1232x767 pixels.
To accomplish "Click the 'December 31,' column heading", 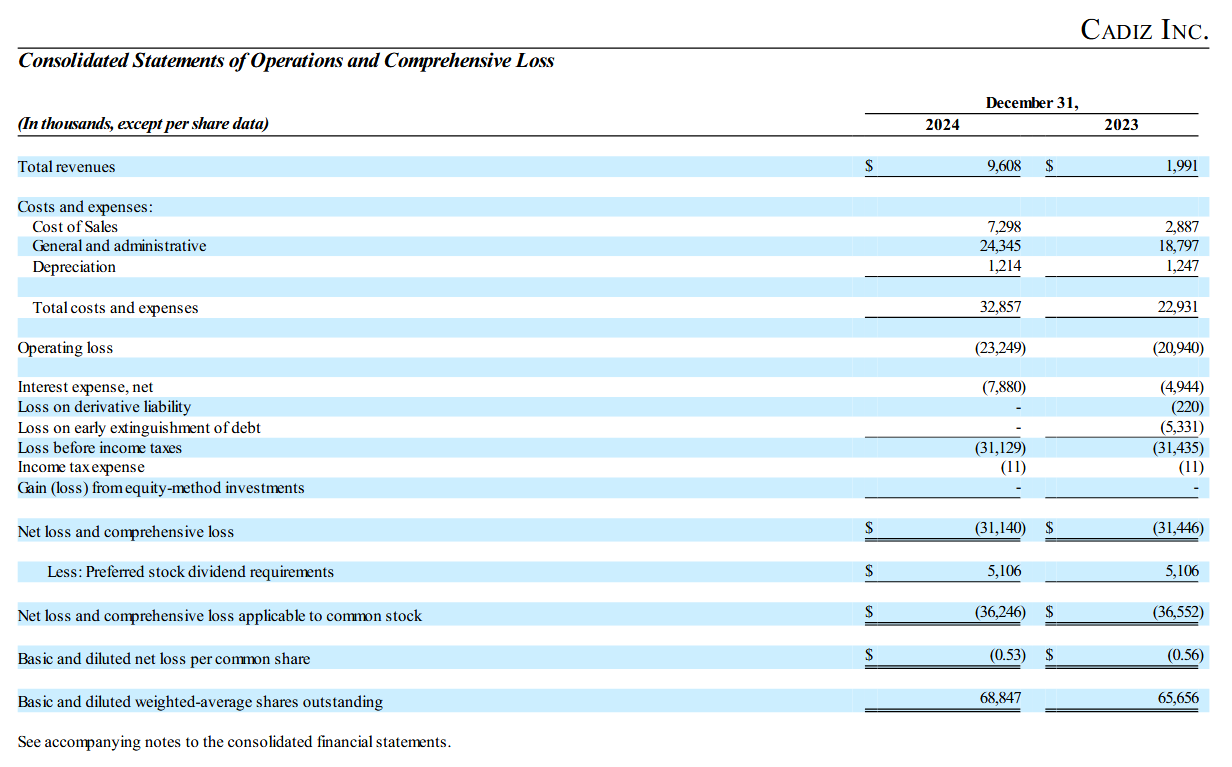I will pos(1032,103).
